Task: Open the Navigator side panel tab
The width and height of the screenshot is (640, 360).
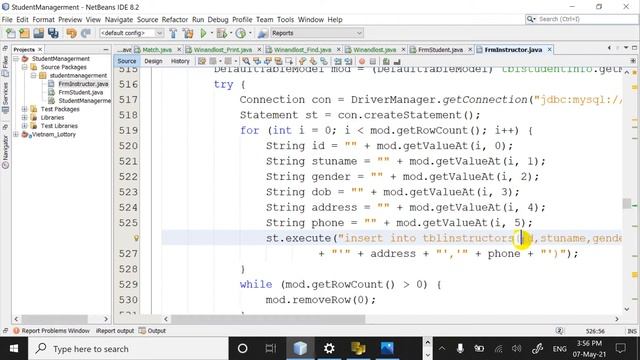Action: point(5,151)
